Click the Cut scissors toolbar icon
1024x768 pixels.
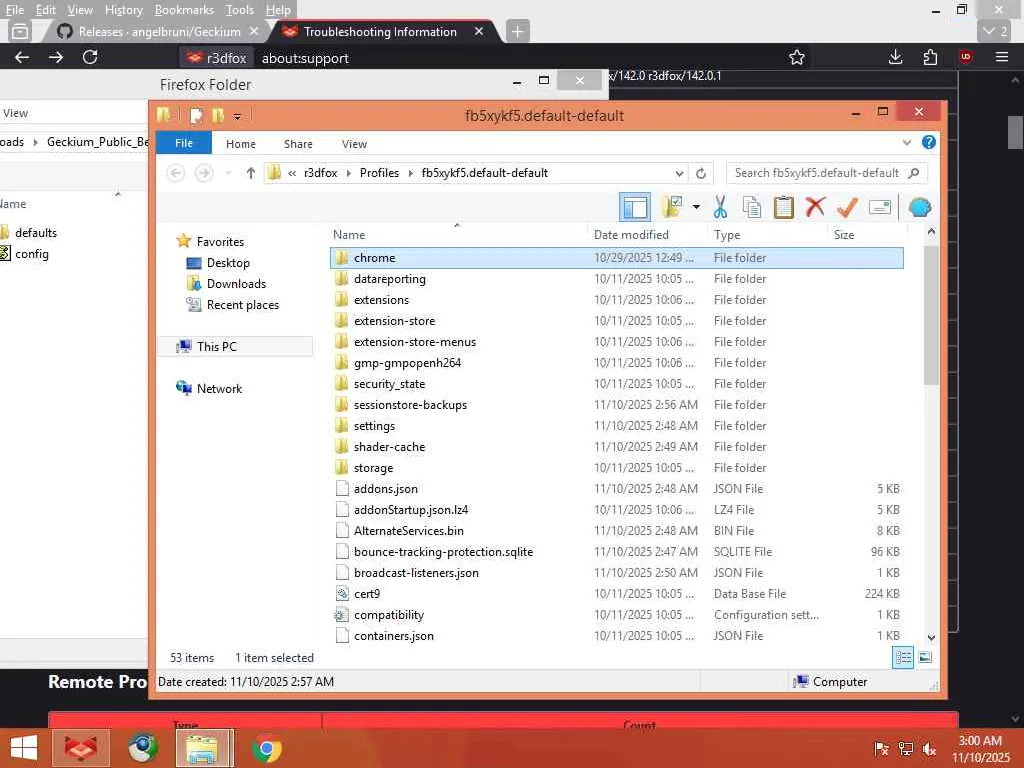click(x=720, y=207)
